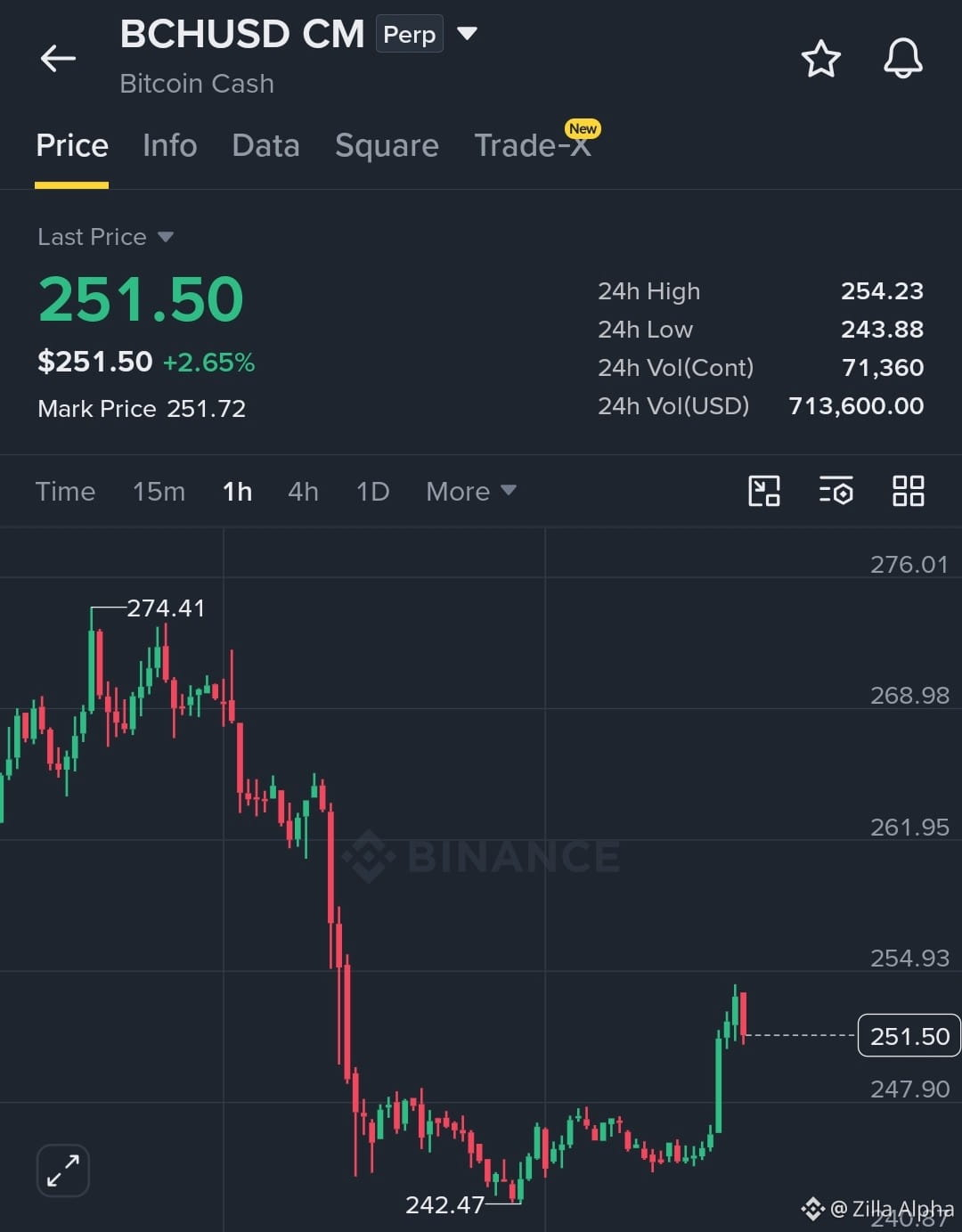Select the 1h chart interval
Screen dimensions: 962x1232
[237, 492]
